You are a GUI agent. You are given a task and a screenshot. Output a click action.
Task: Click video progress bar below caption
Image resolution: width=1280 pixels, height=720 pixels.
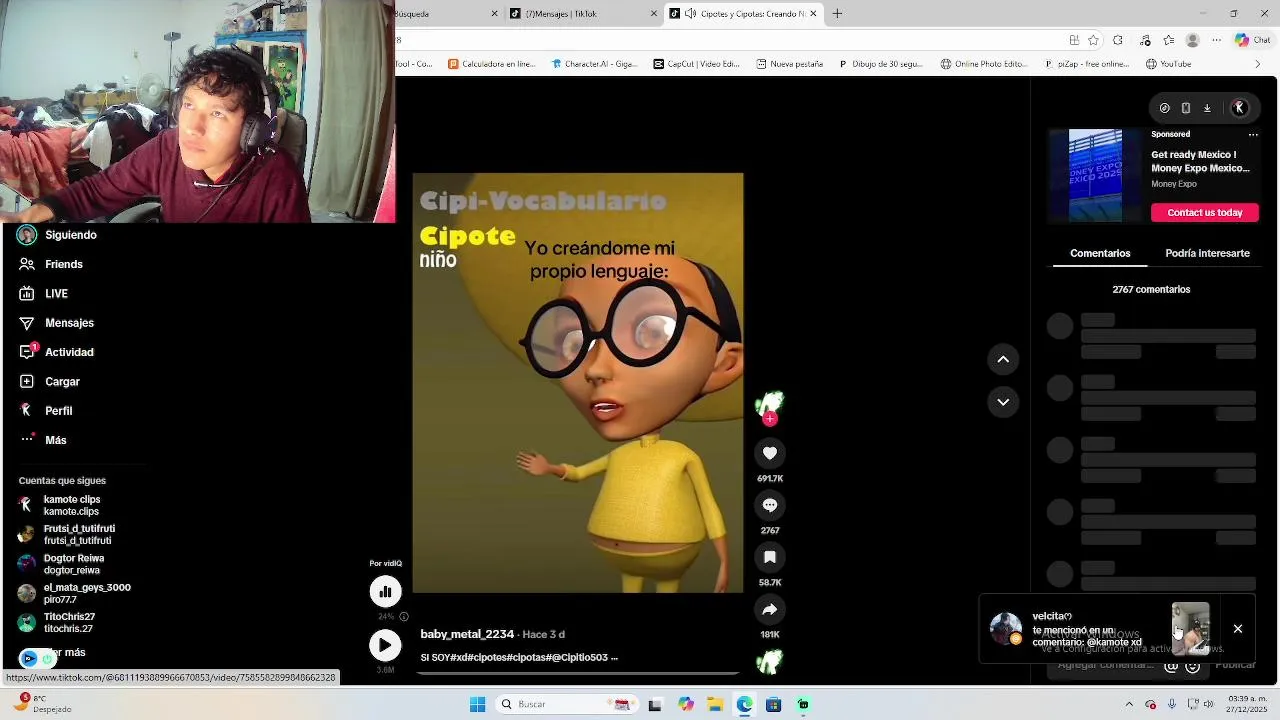click(x=578, y=673)
